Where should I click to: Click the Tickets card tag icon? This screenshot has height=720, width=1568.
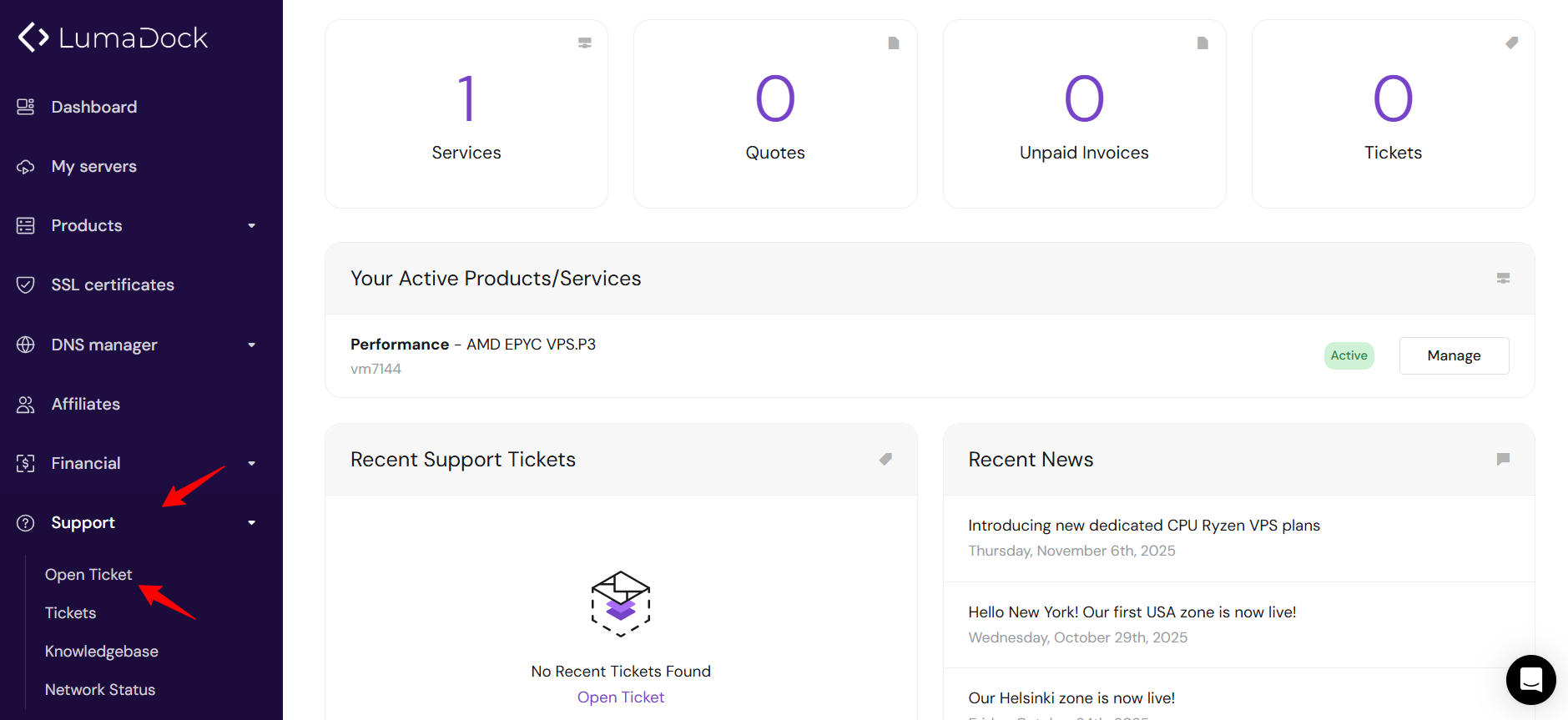click(x=1511, y=43)
